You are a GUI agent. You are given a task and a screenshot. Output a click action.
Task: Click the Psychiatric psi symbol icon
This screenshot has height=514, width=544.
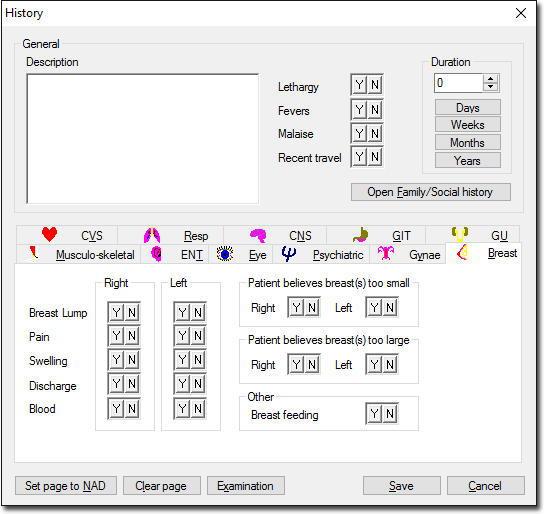pyautogui.click(x=288, y=254)
